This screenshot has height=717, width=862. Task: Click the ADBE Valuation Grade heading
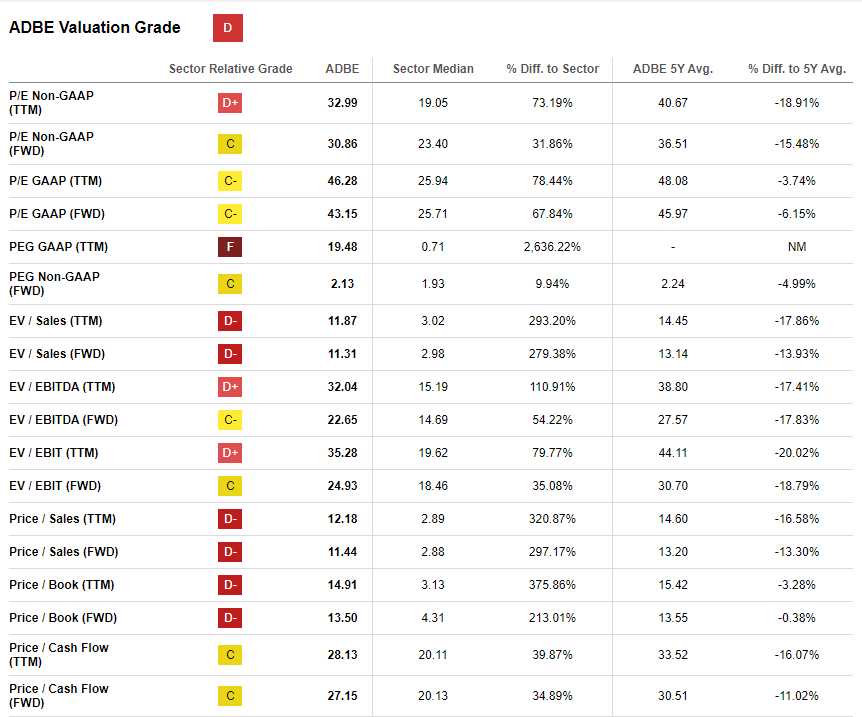pos(95,28)
